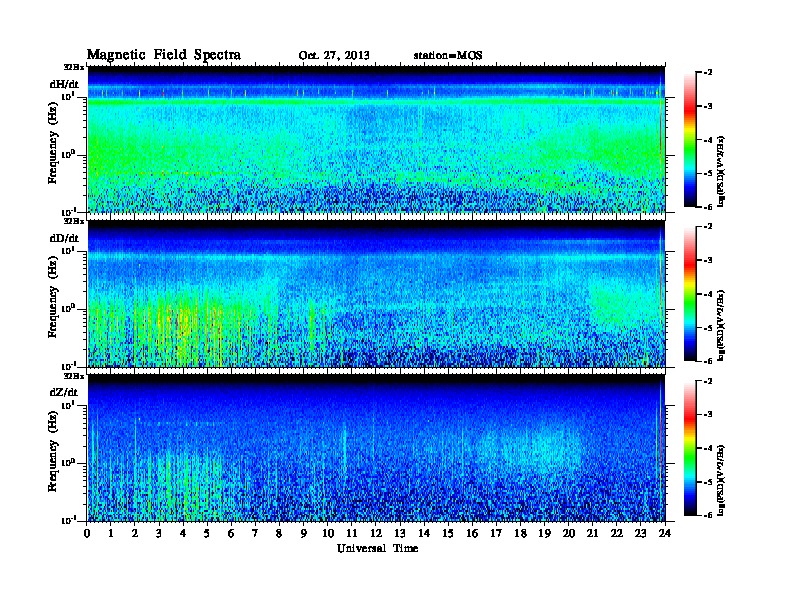Click hour "22" on the Universal Time axis
This screenshot has height=612, width=792.
(617, 534)
